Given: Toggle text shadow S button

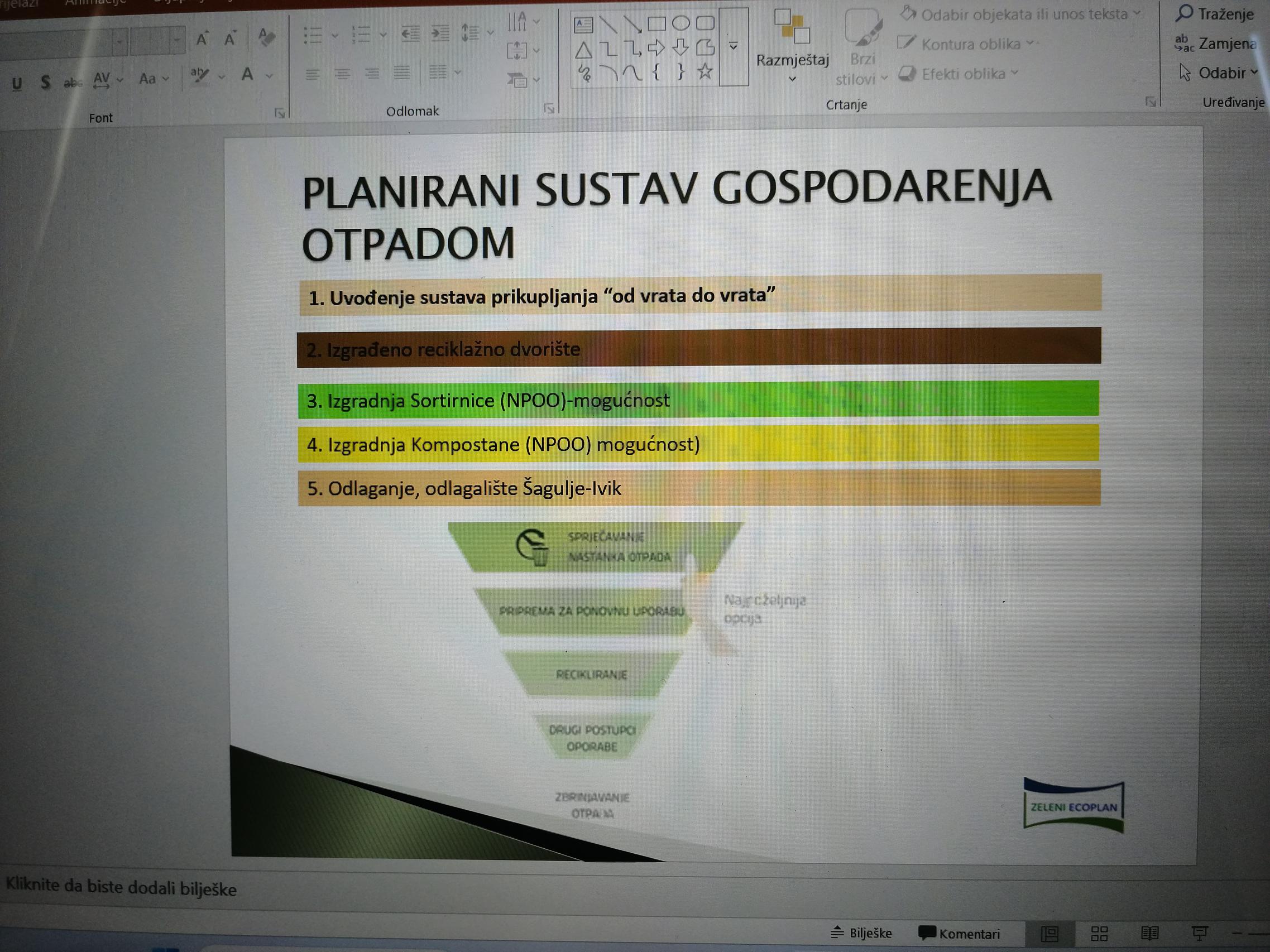Looking at the screenshot, I should pyautogui.click(x=45, y=83).
